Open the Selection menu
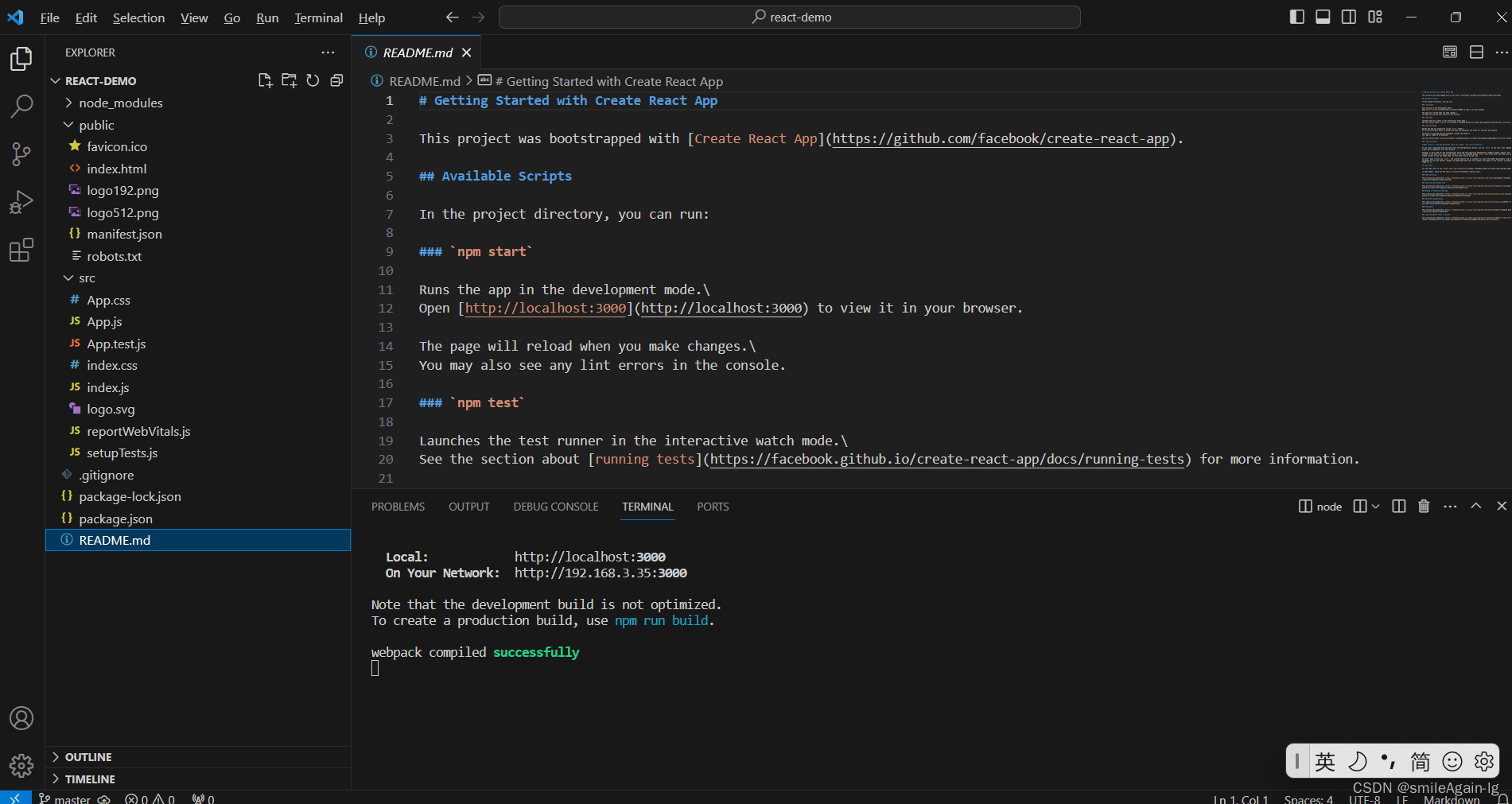The width and height of the screenshot is (1512, 804). click(x=138, y=17)
